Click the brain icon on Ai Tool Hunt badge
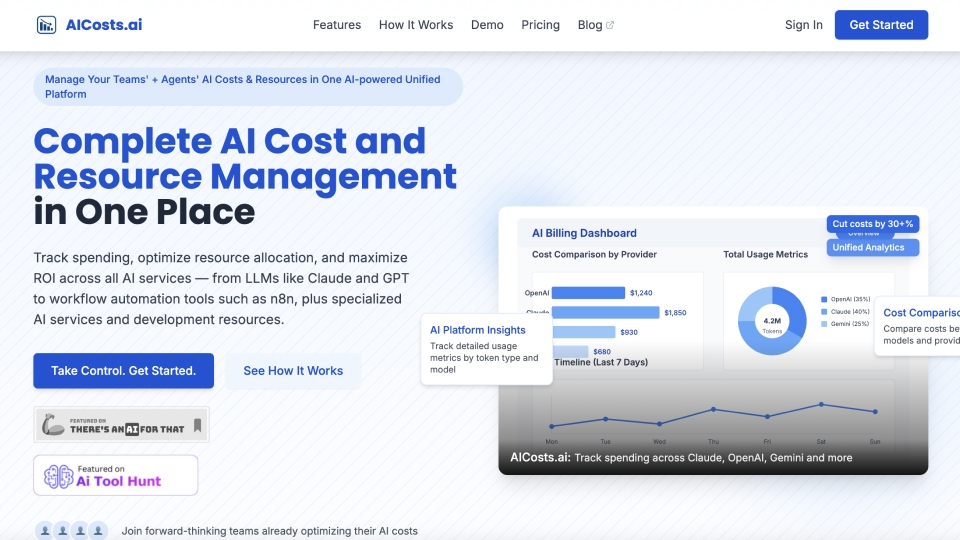This screenshot has width=960, height=540. click(59, 476)
